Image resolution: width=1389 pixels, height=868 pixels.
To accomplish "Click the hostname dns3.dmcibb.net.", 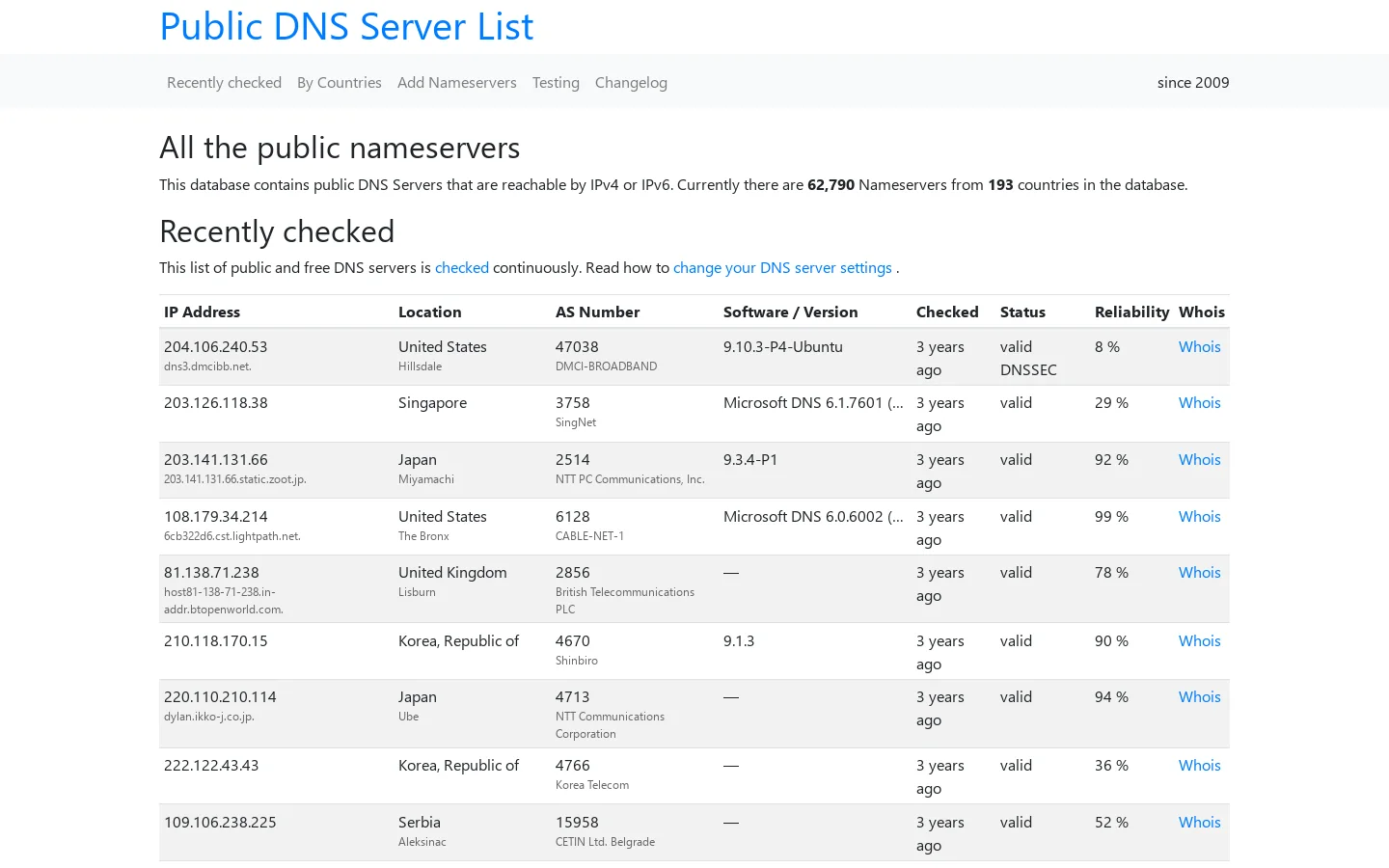I will [x=207, y=366].
